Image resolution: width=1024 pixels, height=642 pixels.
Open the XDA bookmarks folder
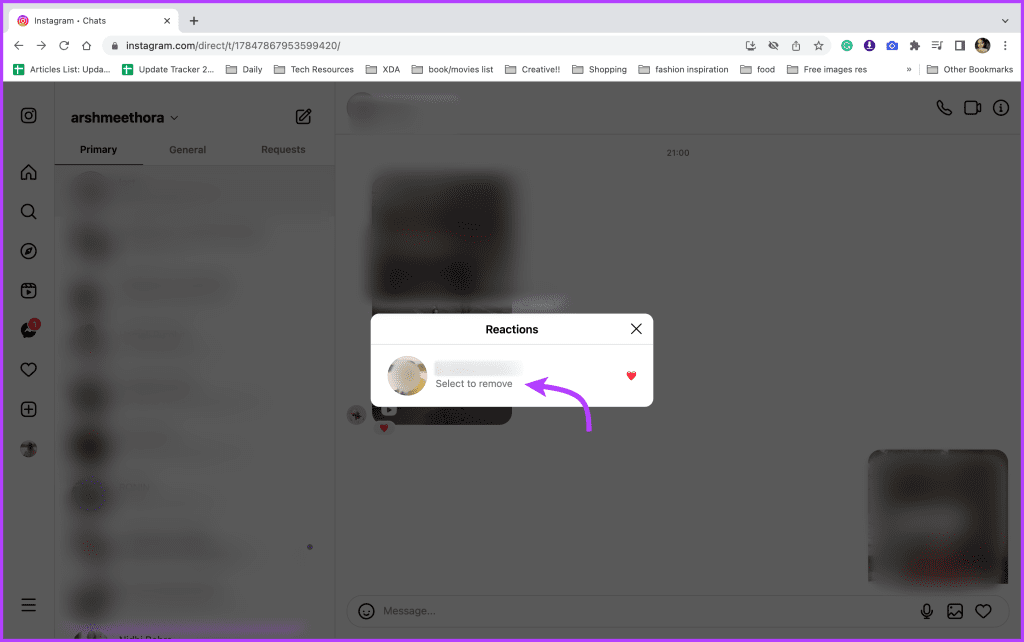point(383,69)
